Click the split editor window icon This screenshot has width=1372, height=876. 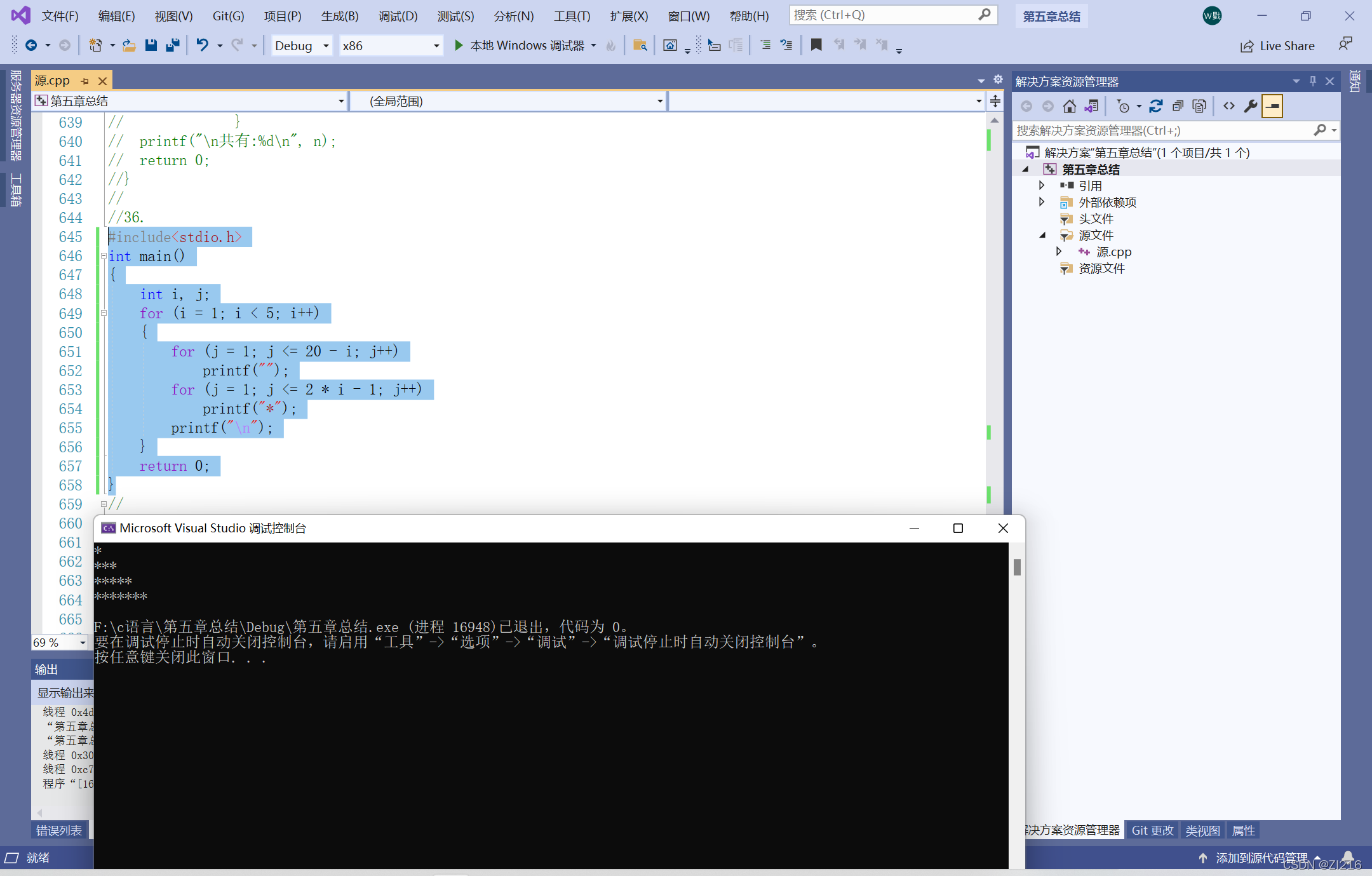click(995, 101)
